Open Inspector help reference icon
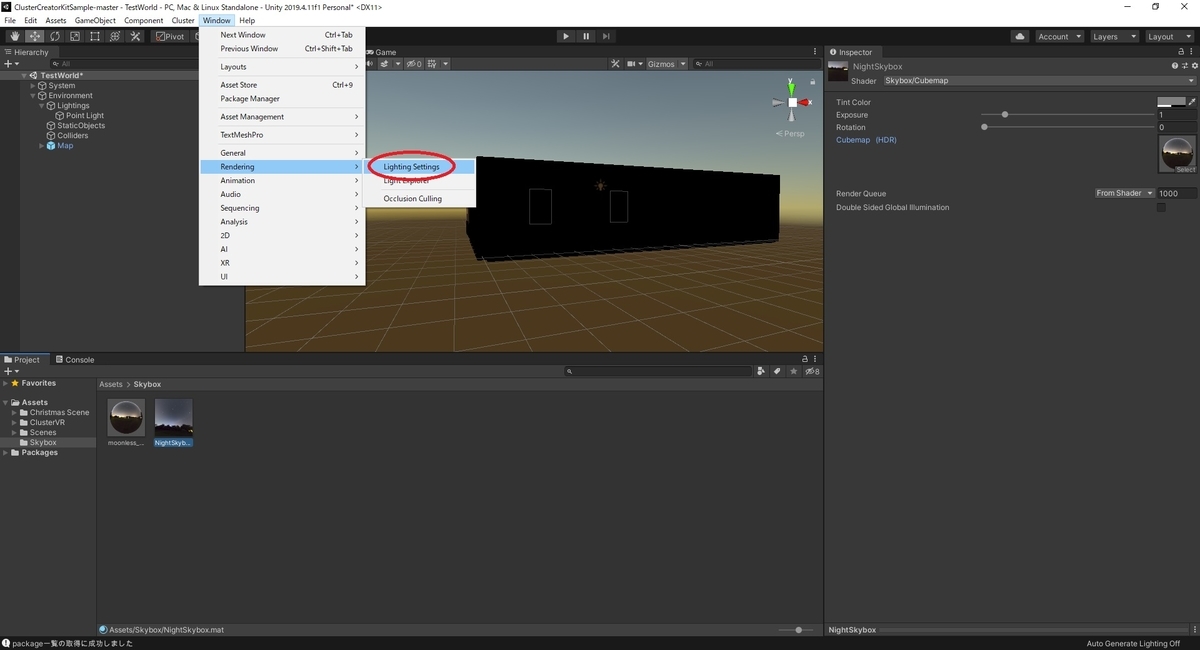 [x=1174, y=66]
